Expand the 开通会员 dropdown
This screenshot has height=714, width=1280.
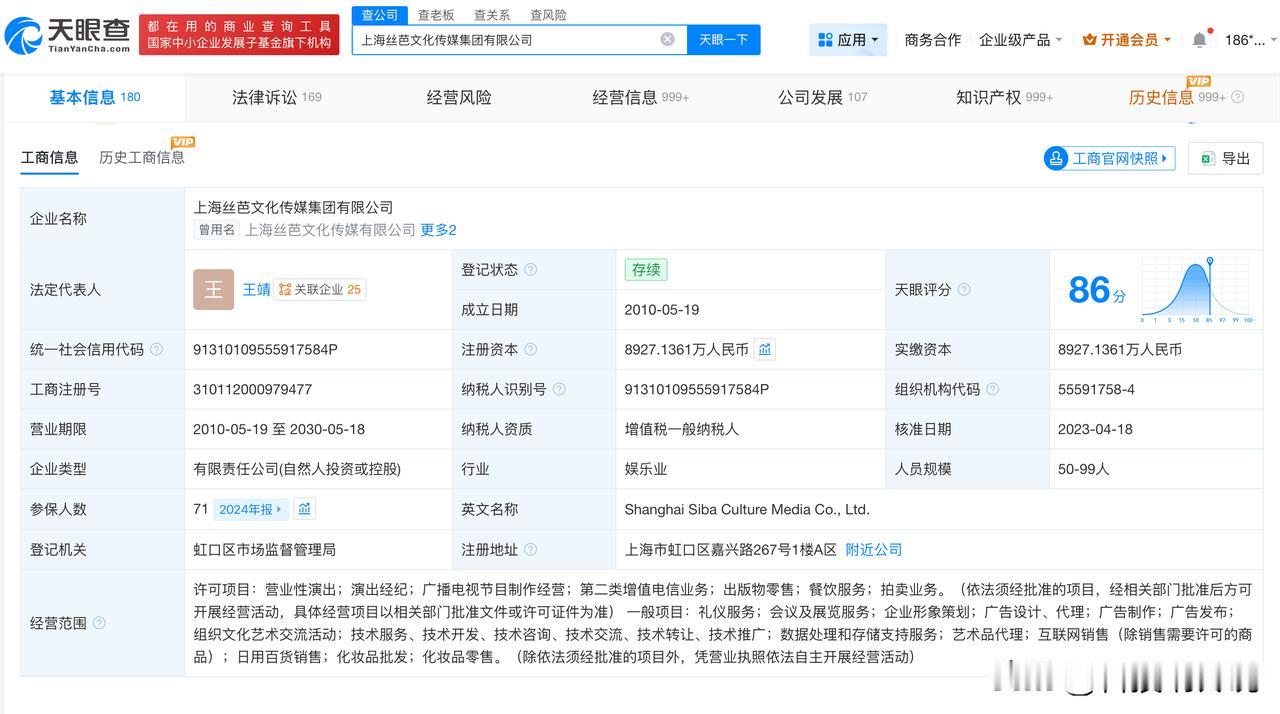[x=1127, y=40]
